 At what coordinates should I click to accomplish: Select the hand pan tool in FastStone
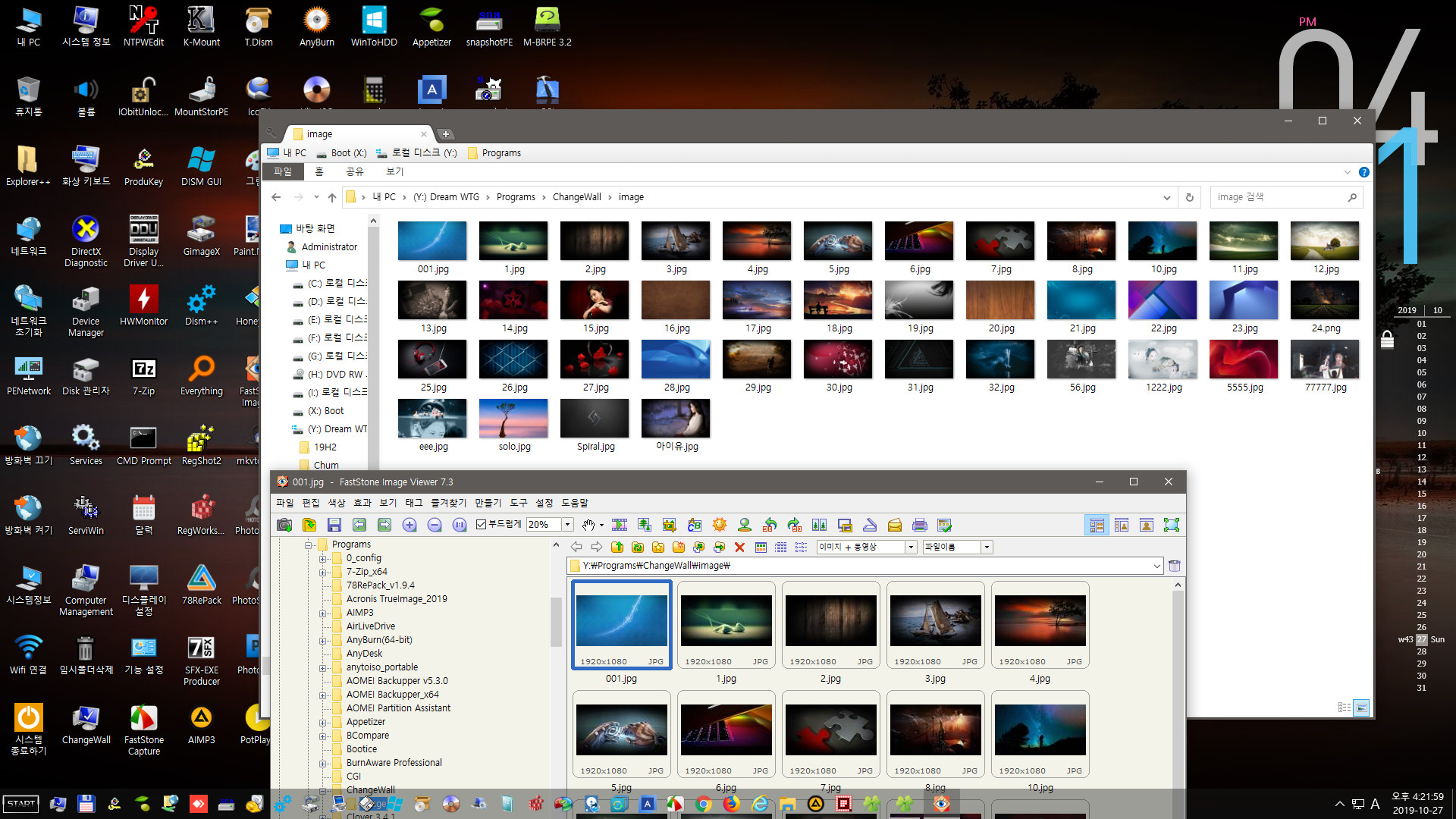(588, 525)
